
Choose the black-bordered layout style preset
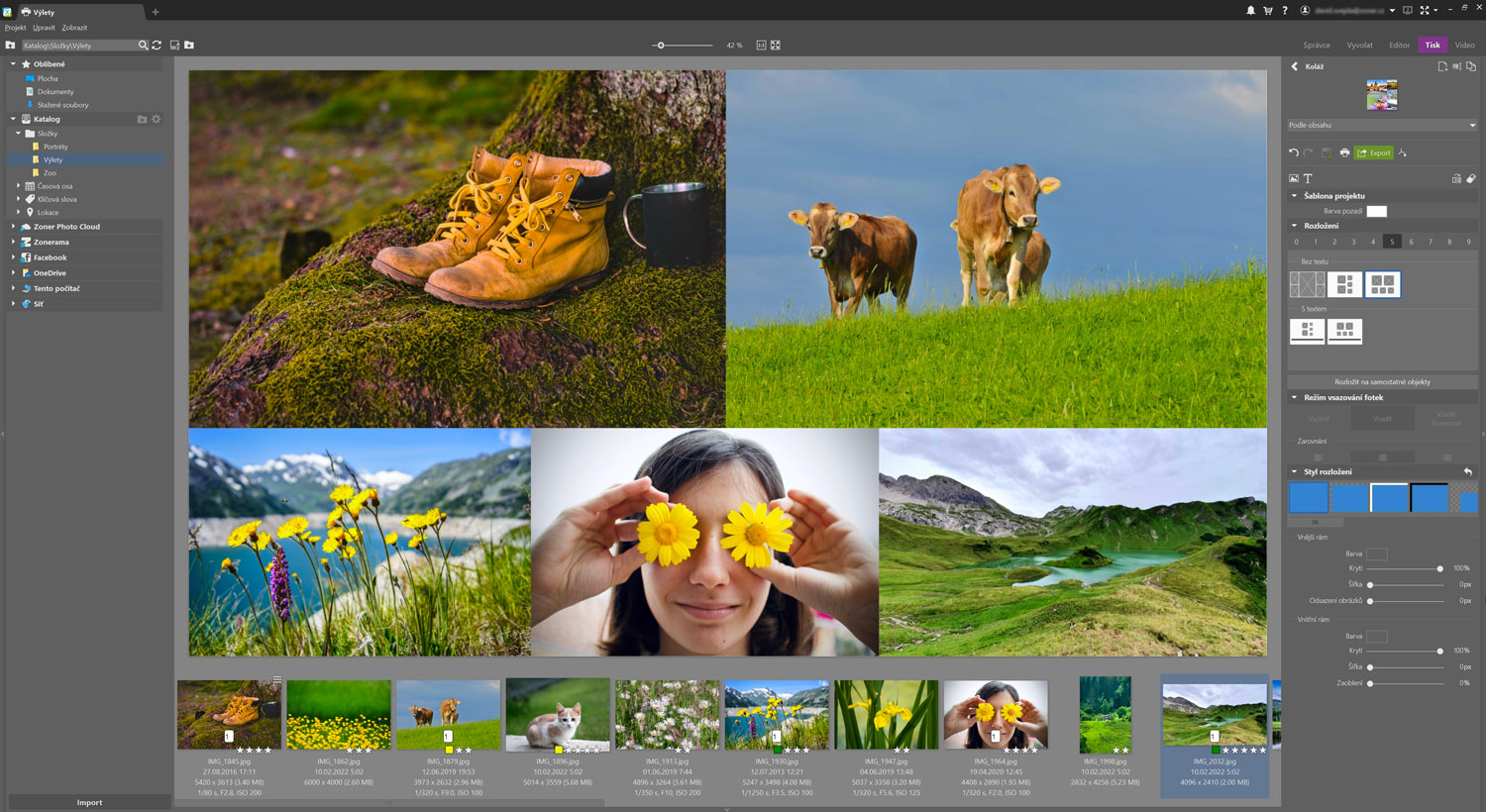tap(1430, 497)
